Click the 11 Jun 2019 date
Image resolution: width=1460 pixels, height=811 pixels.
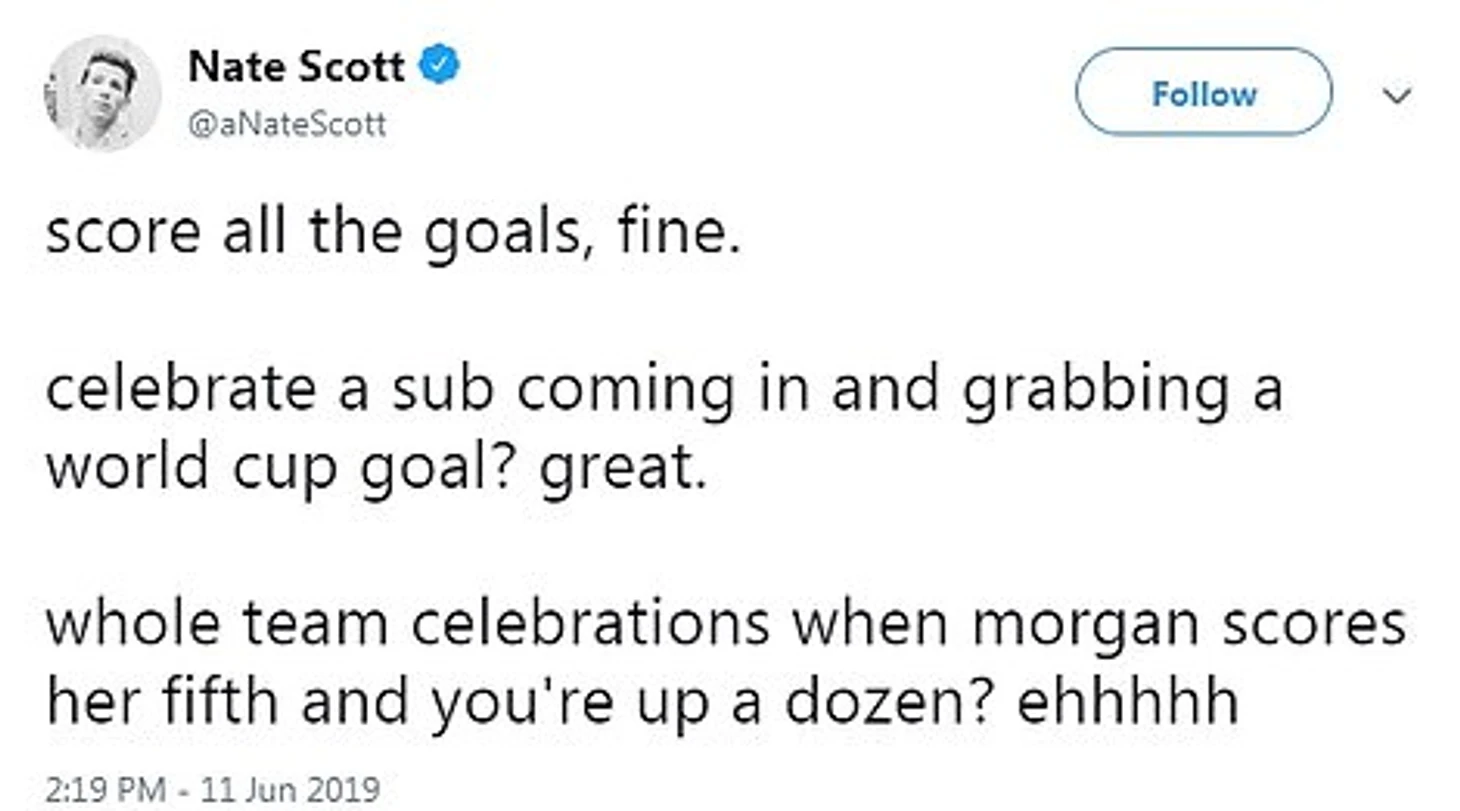click(x=290, y=790)
